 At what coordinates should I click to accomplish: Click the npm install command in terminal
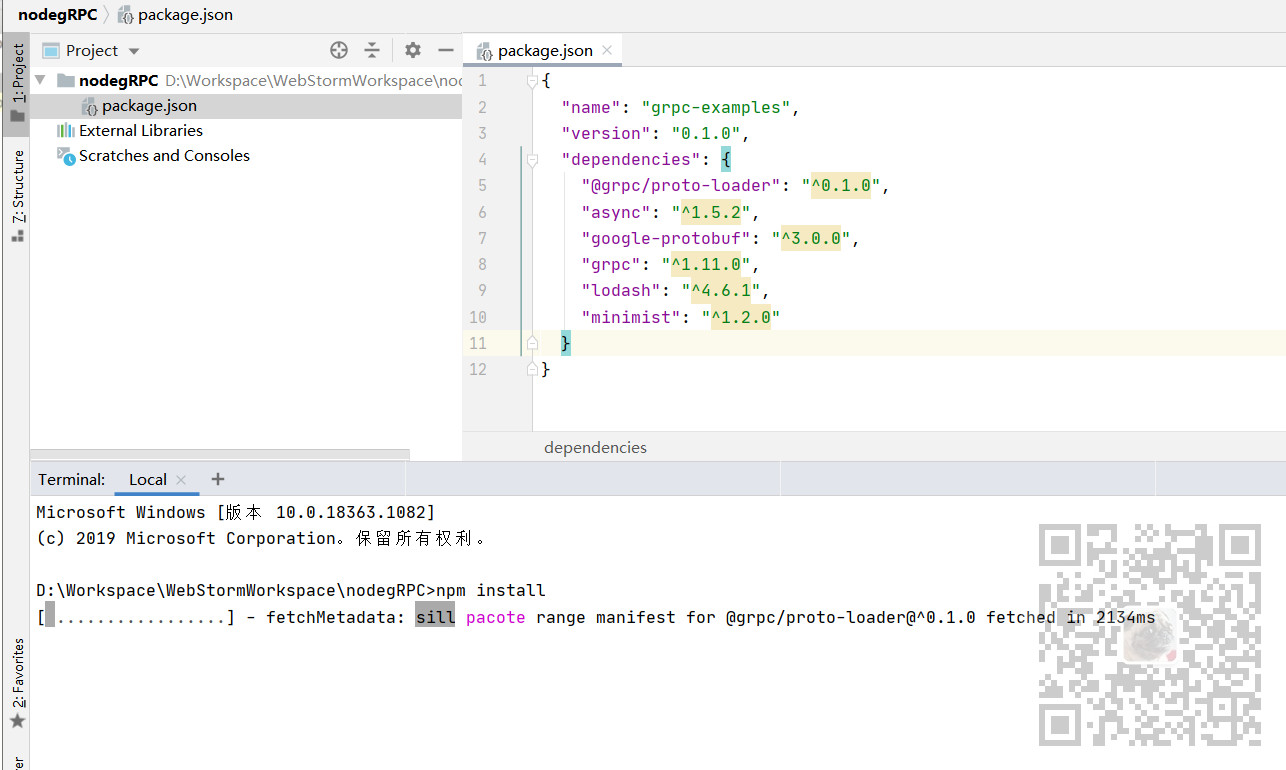[491, 590]
